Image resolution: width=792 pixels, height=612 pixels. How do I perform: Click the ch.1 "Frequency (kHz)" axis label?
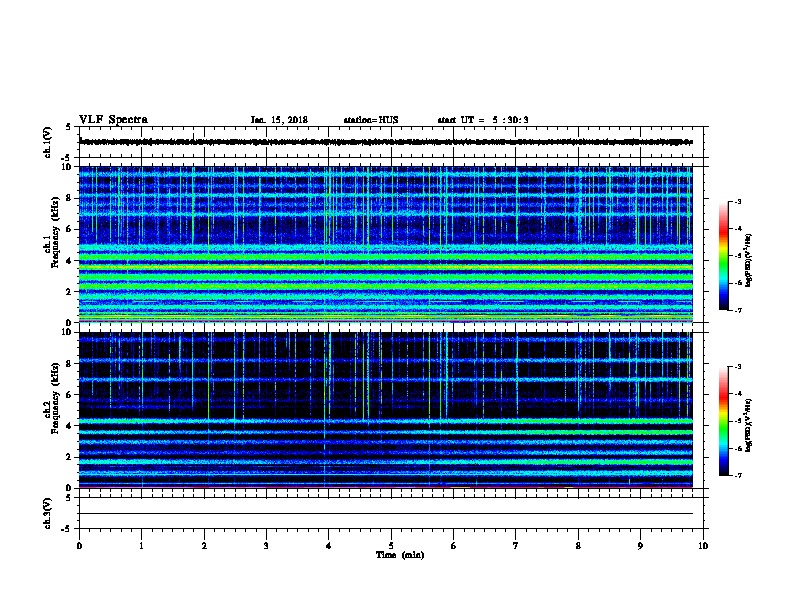coord(55,232)
